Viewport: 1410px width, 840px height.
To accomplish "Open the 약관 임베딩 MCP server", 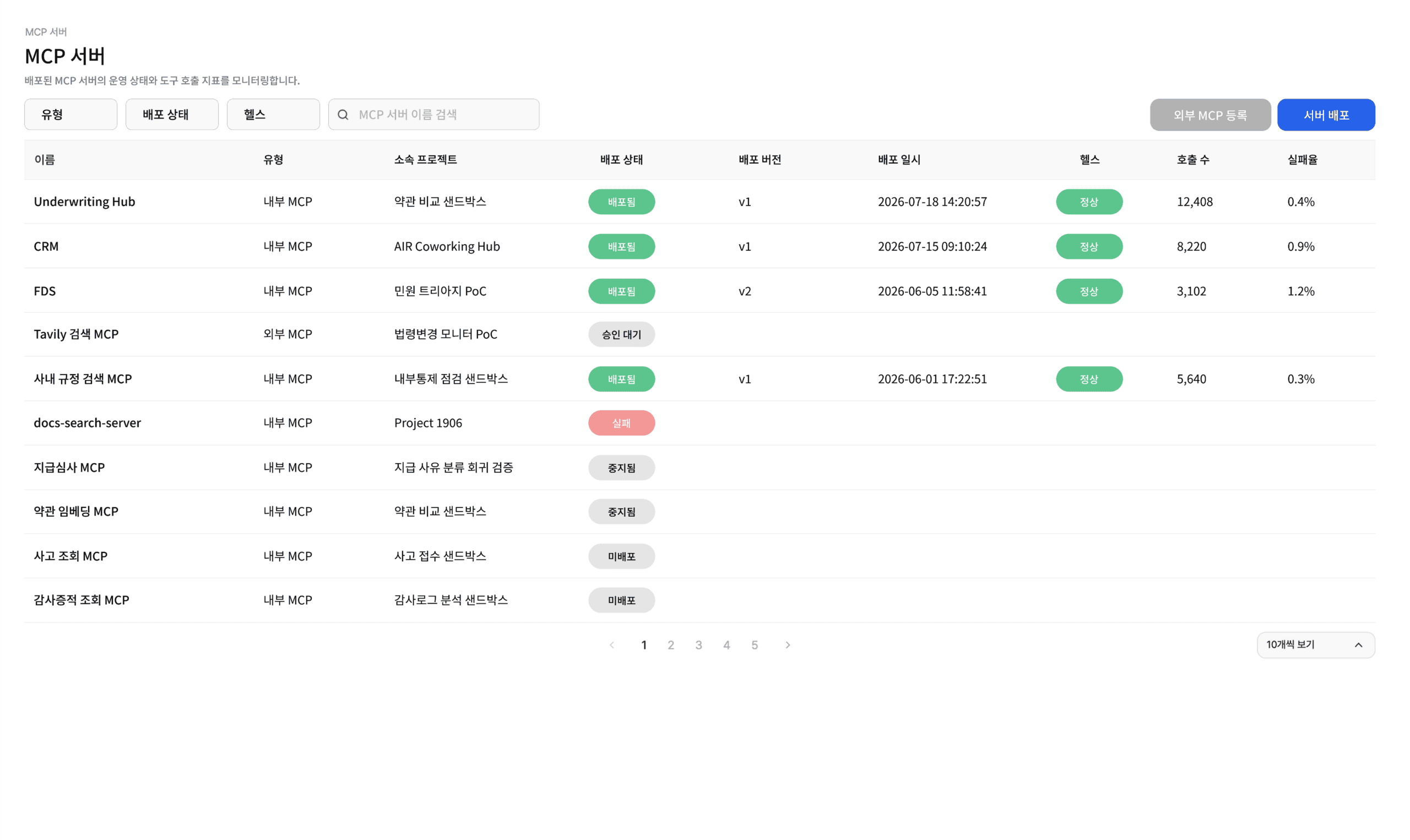I will (76, 511).
